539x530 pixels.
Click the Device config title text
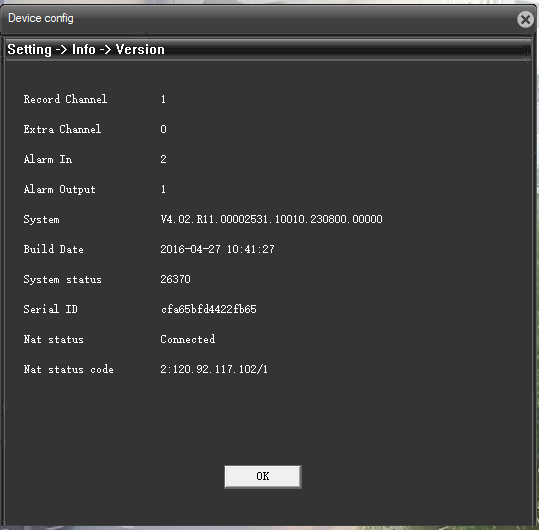pyautogui.click(x=41, y=18)
